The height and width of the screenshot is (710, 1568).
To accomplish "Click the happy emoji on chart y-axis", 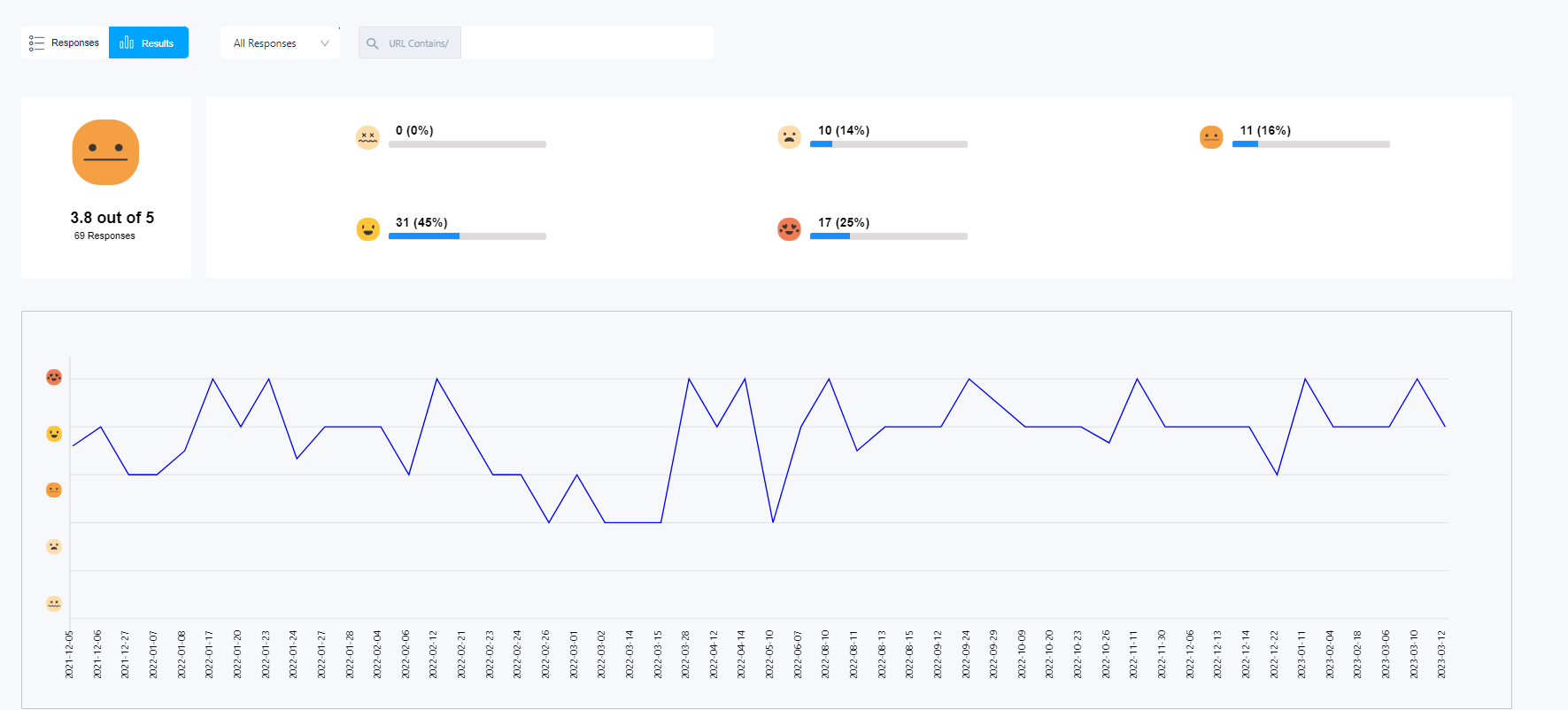I will tap(54, 434).
